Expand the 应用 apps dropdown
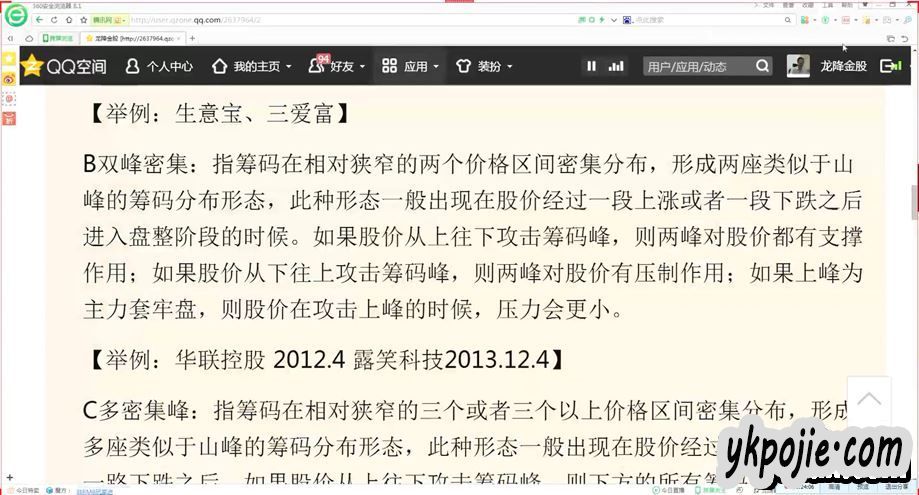This screenshot has width=919, height=495. point(410,67)
